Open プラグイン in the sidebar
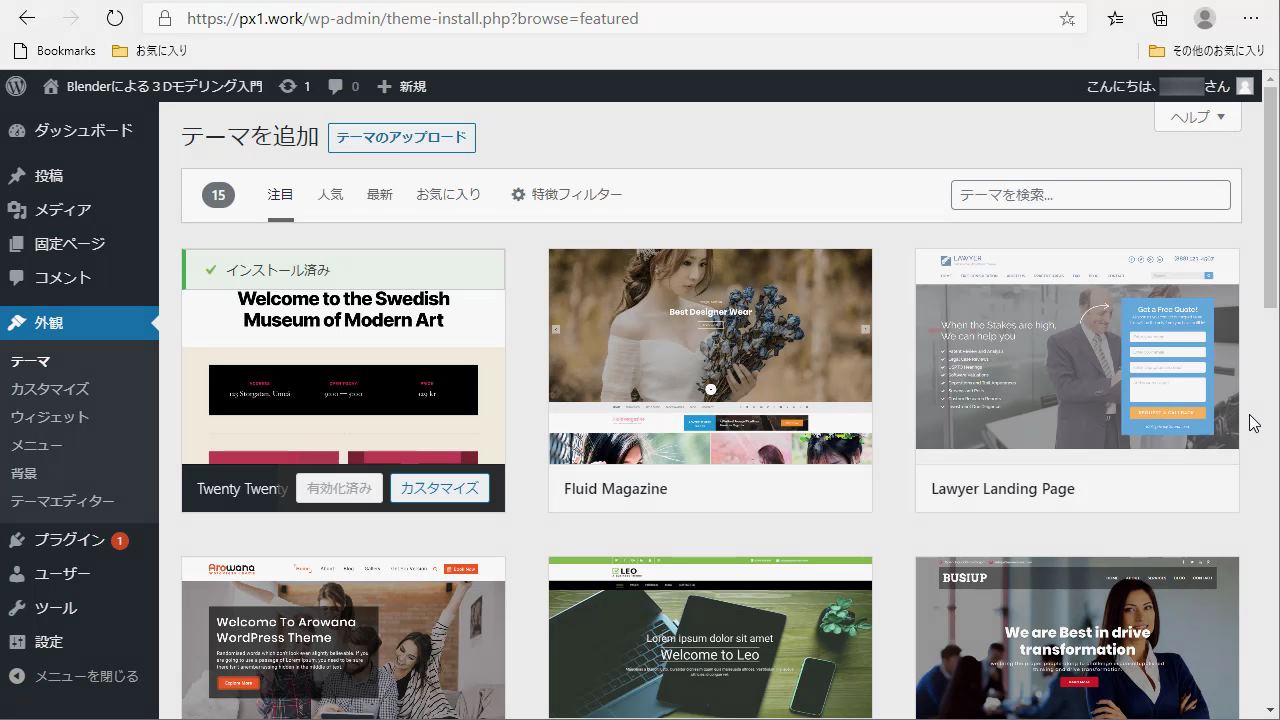This screenshot has width=1280, height=720. (69, 540)
